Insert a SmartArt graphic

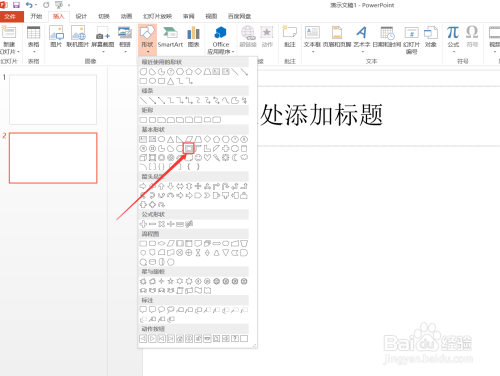[170, 37]
